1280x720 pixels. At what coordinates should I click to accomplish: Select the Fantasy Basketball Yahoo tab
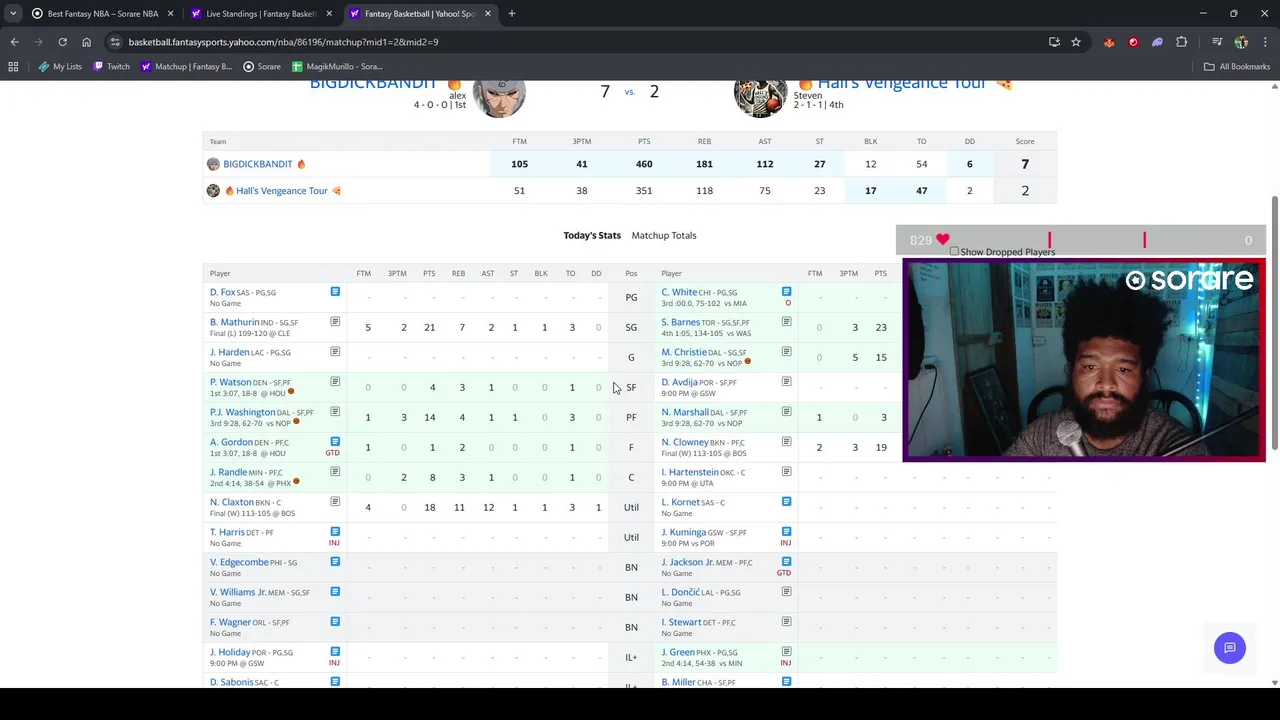click(x=420, y=13)
